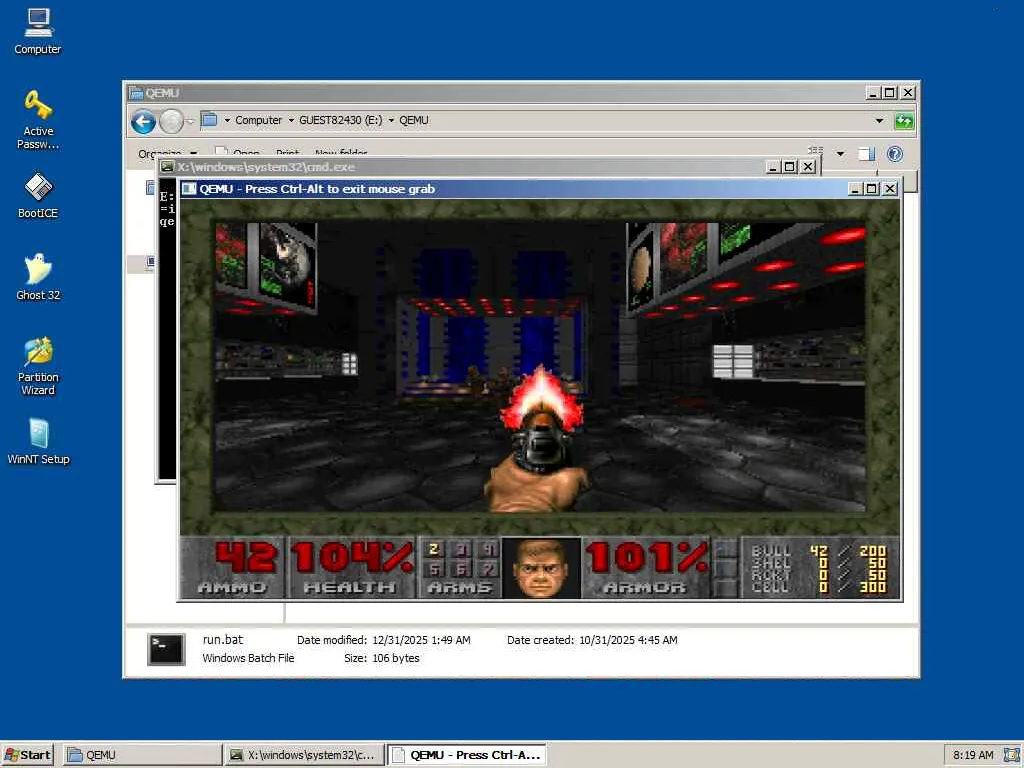The image size is (1024, 768).
Task: Switch to QEMU folder taskbar button
Action: point(142,755)
